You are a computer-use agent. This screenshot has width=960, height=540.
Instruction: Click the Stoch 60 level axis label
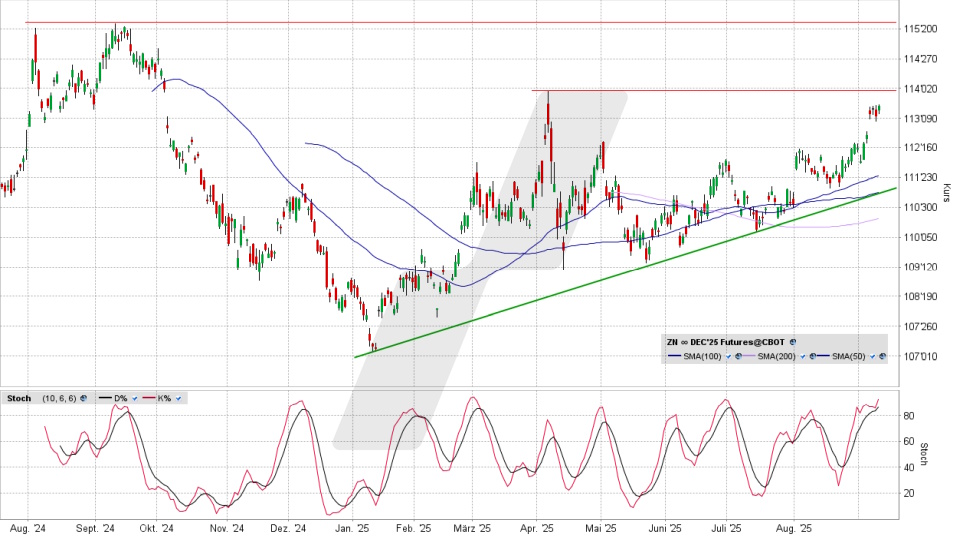[x=909, y=441]
